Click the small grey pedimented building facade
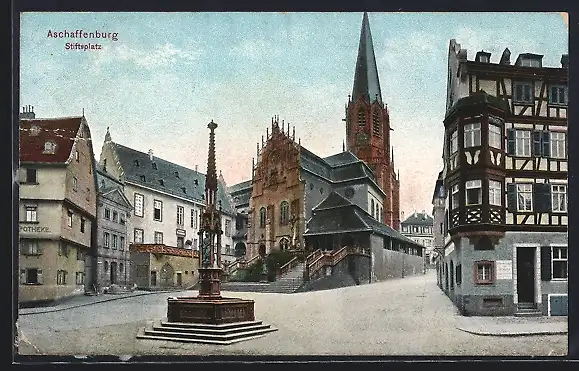Viewport: 579px width, 371px height. click(x=112, y=236)
